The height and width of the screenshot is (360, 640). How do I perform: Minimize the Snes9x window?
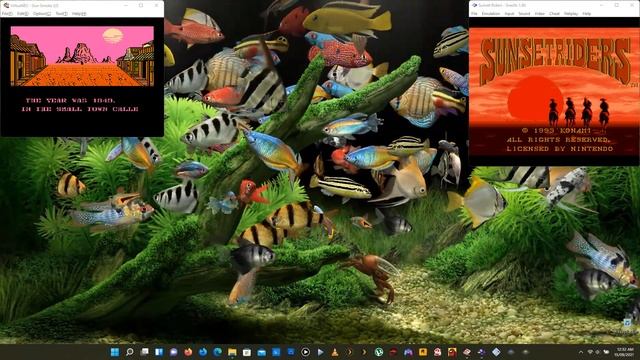602,5
